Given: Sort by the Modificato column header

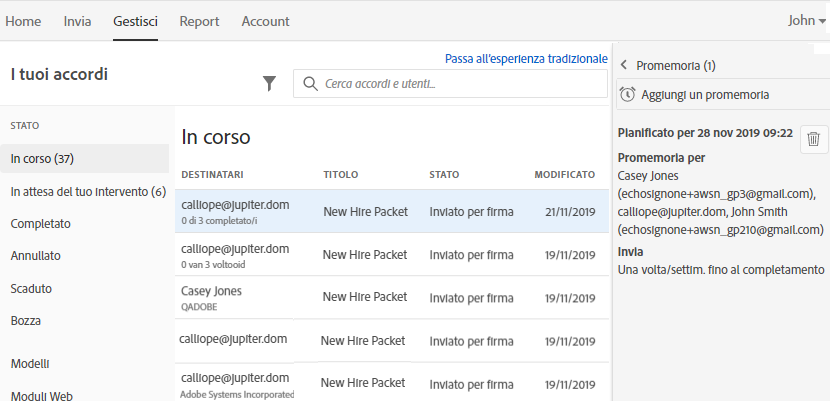Looking at the screenshot, I should (564, 174).
